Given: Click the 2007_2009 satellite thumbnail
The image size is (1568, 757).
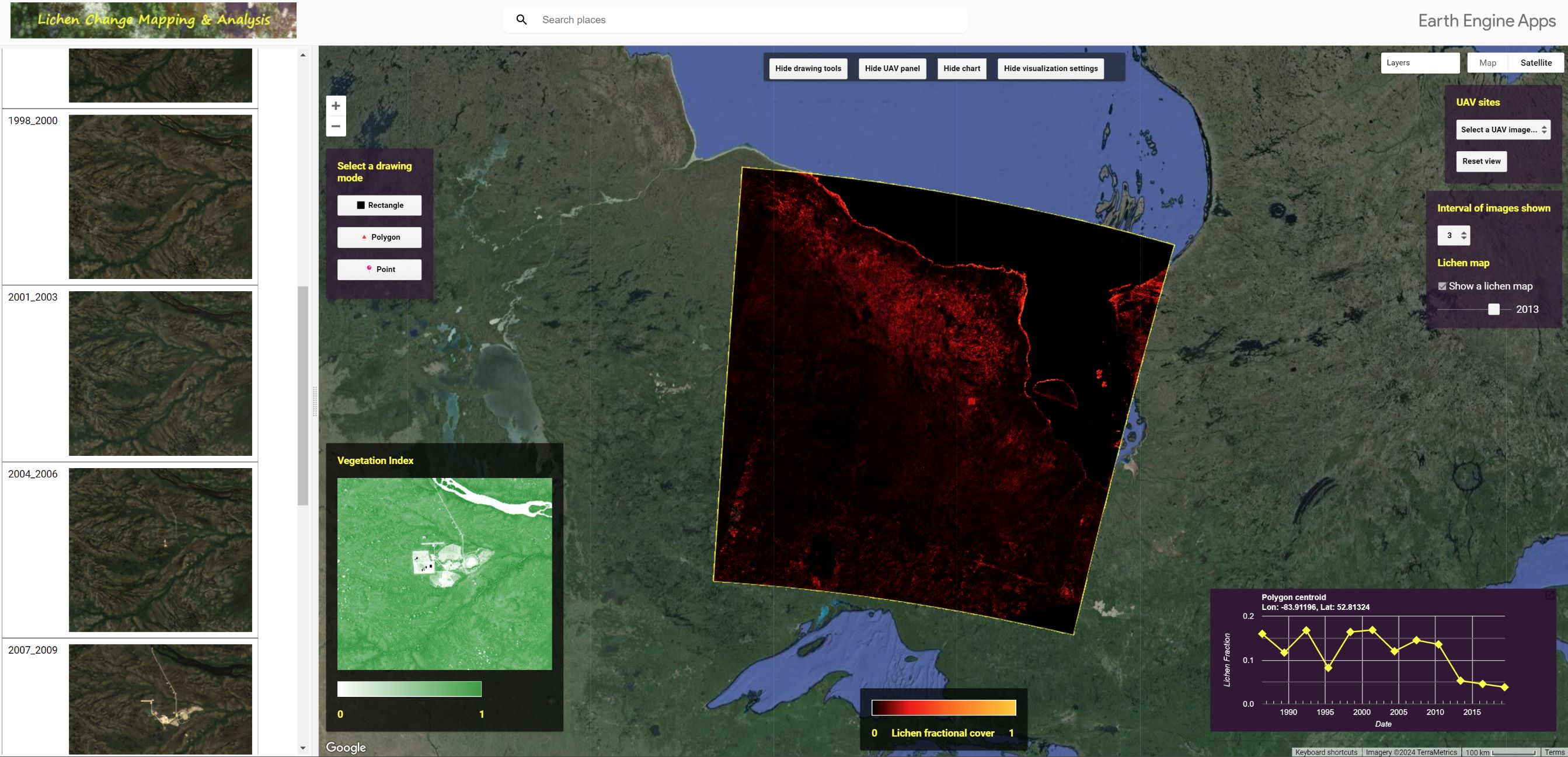Looking at the screenshot, I should (x=160, y=699).
